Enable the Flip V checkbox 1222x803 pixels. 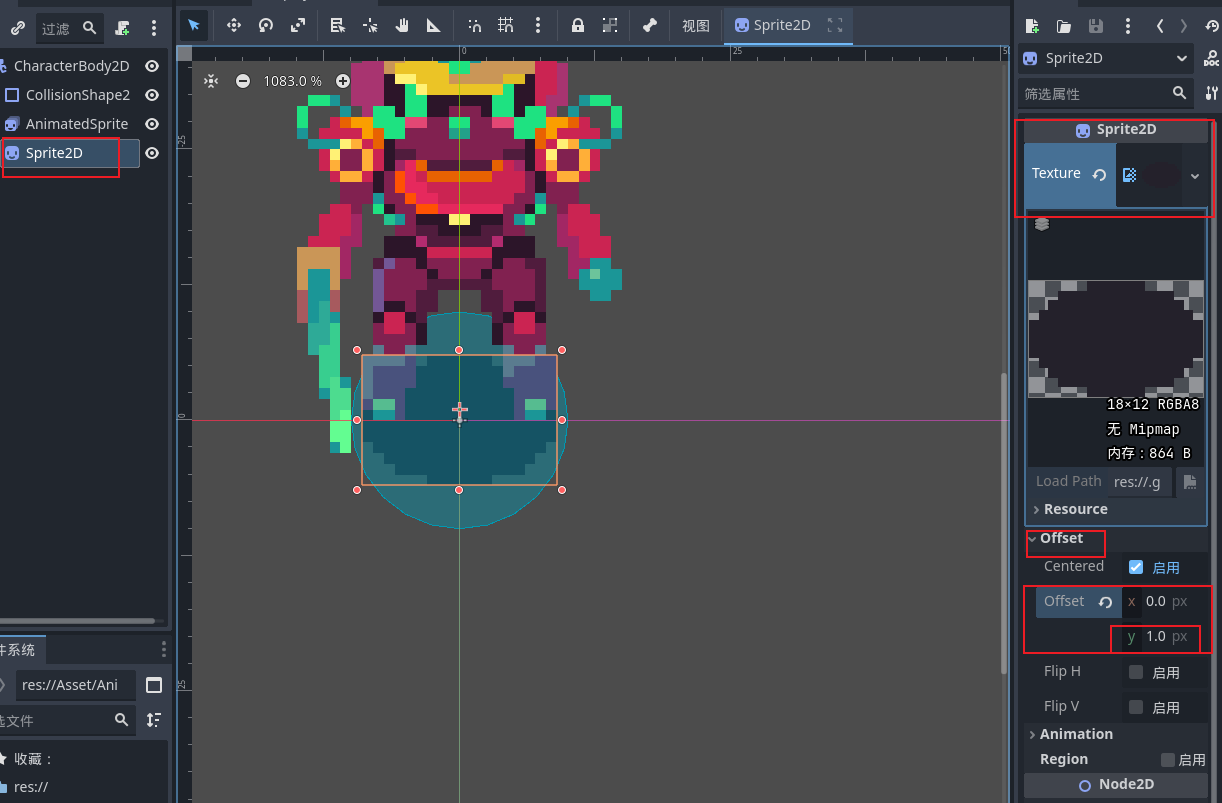[1136, 707]
